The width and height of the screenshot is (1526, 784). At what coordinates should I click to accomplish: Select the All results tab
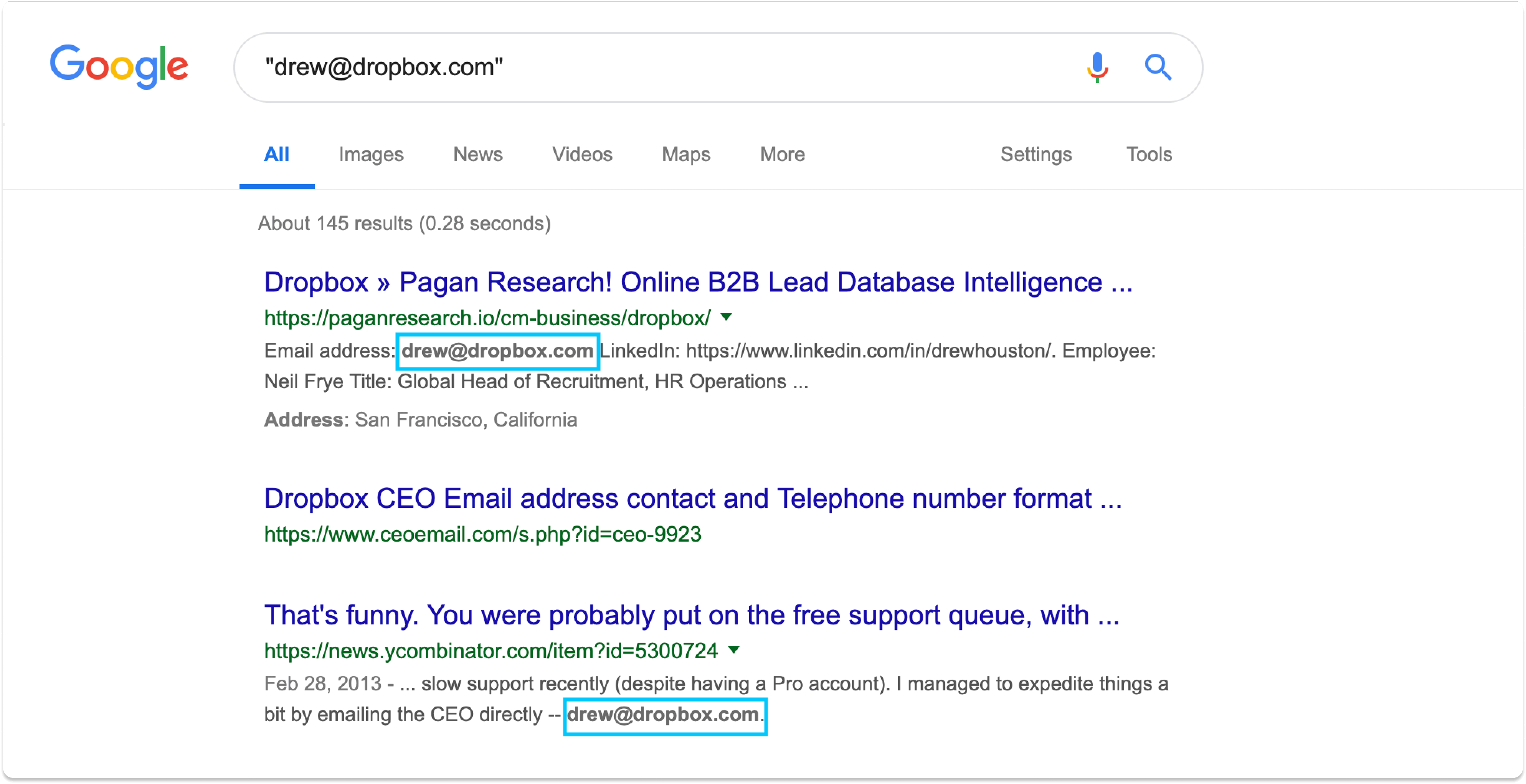[277, 155]
